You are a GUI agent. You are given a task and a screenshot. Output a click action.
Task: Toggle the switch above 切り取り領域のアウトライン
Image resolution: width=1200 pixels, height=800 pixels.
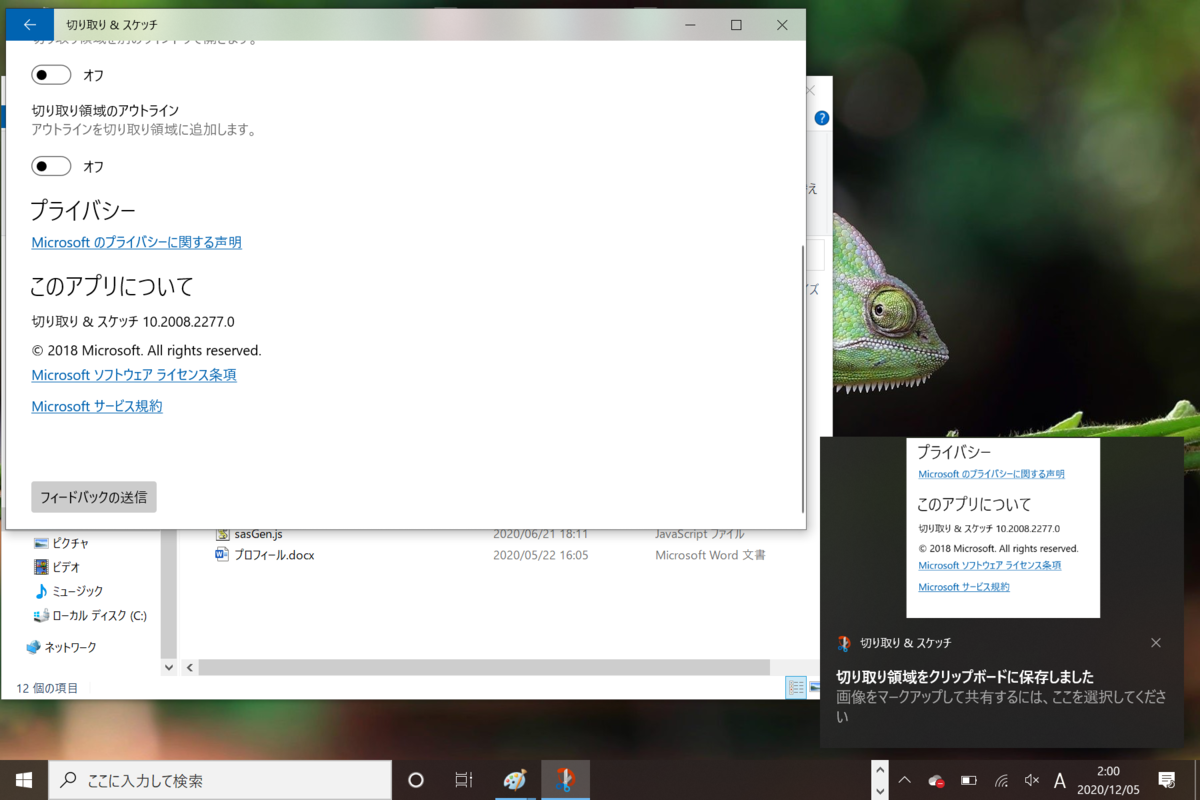coord(51,75)
